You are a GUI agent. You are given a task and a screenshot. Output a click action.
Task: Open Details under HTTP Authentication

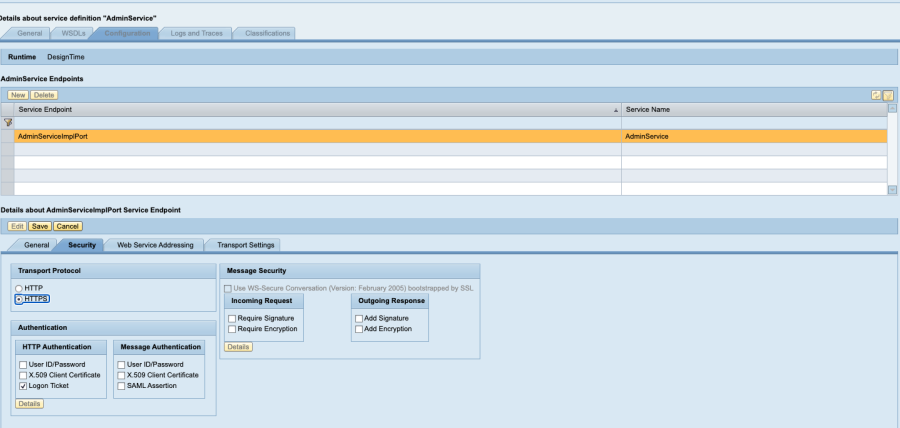[x=30, y=402]
